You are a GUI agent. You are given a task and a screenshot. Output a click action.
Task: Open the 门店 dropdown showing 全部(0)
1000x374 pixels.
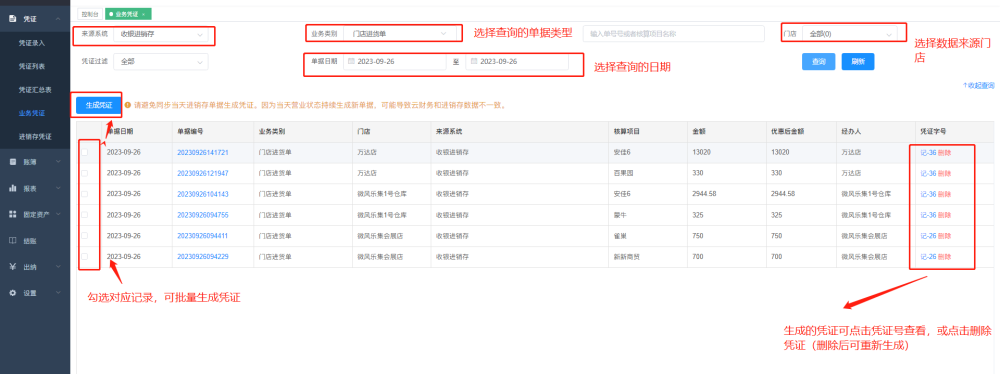point(849,33)
